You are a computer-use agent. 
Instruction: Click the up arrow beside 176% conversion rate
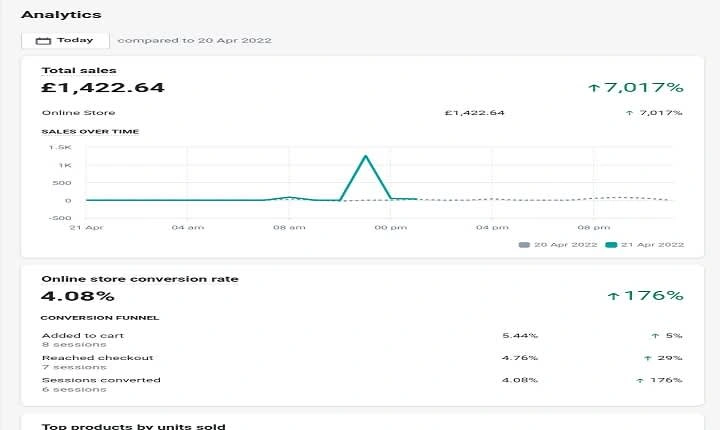[x=613, y=296]
